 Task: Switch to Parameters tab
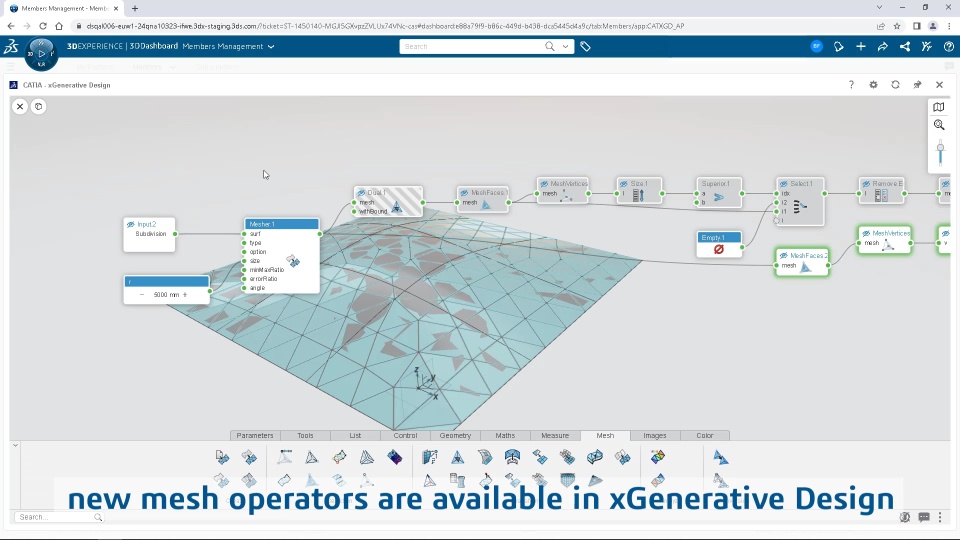(x=255, y=435)
